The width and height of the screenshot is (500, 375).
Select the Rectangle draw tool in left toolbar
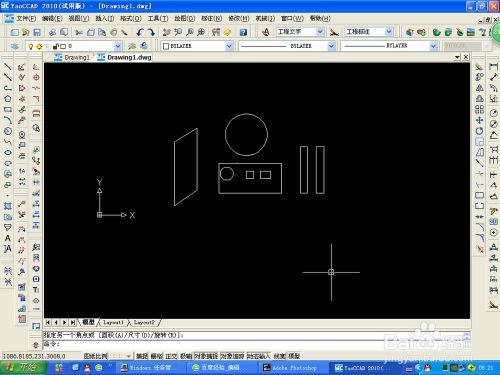[8, 109]
